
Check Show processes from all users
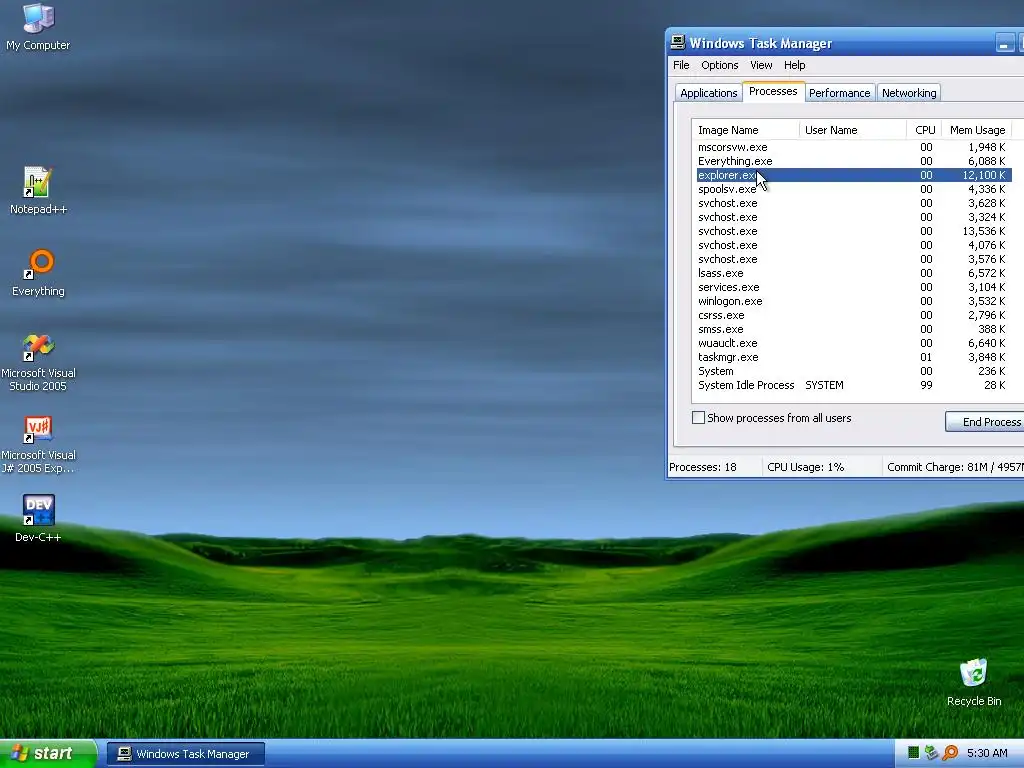(698, 418)
